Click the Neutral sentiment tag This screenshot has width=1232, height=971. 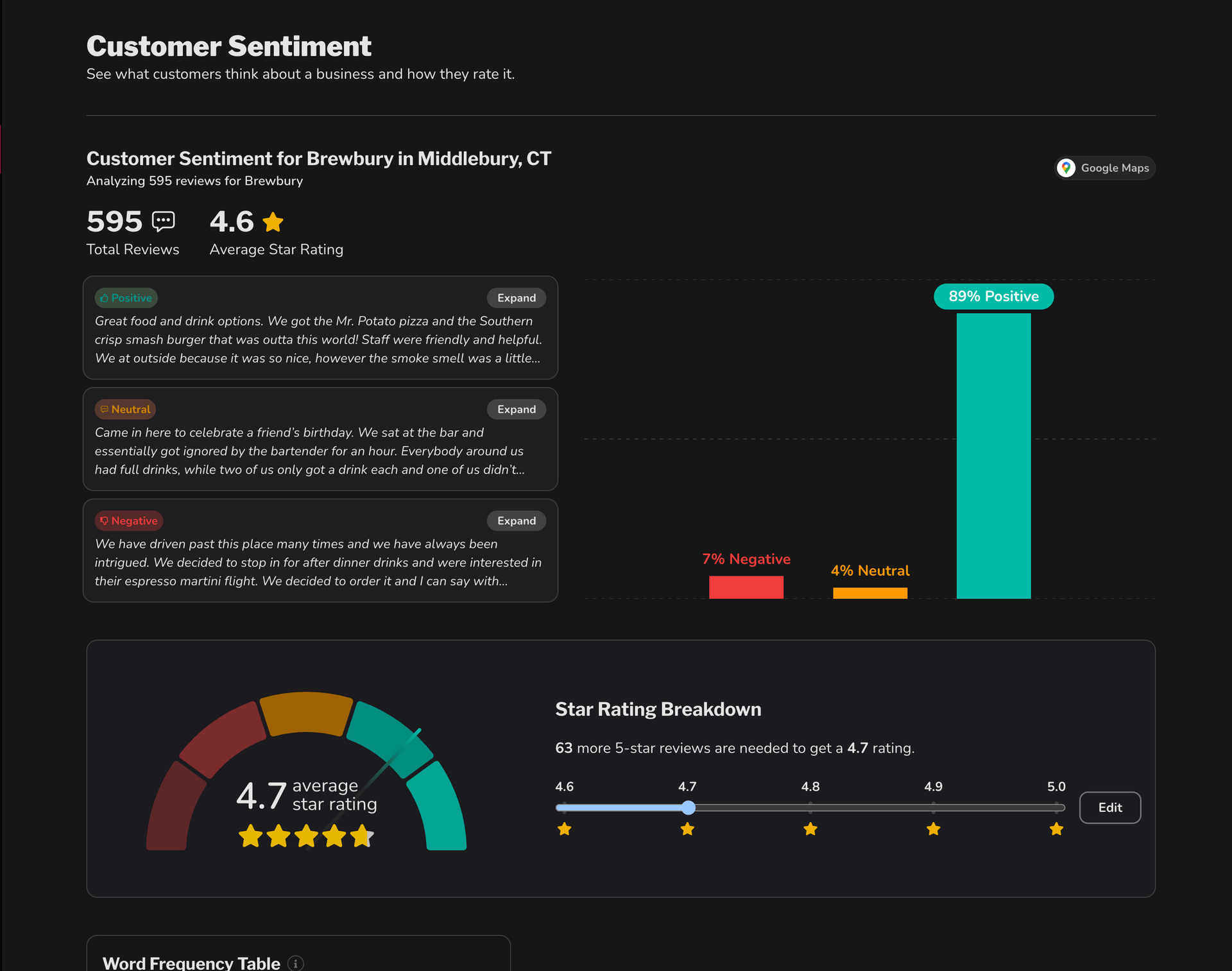coord(126,409)
